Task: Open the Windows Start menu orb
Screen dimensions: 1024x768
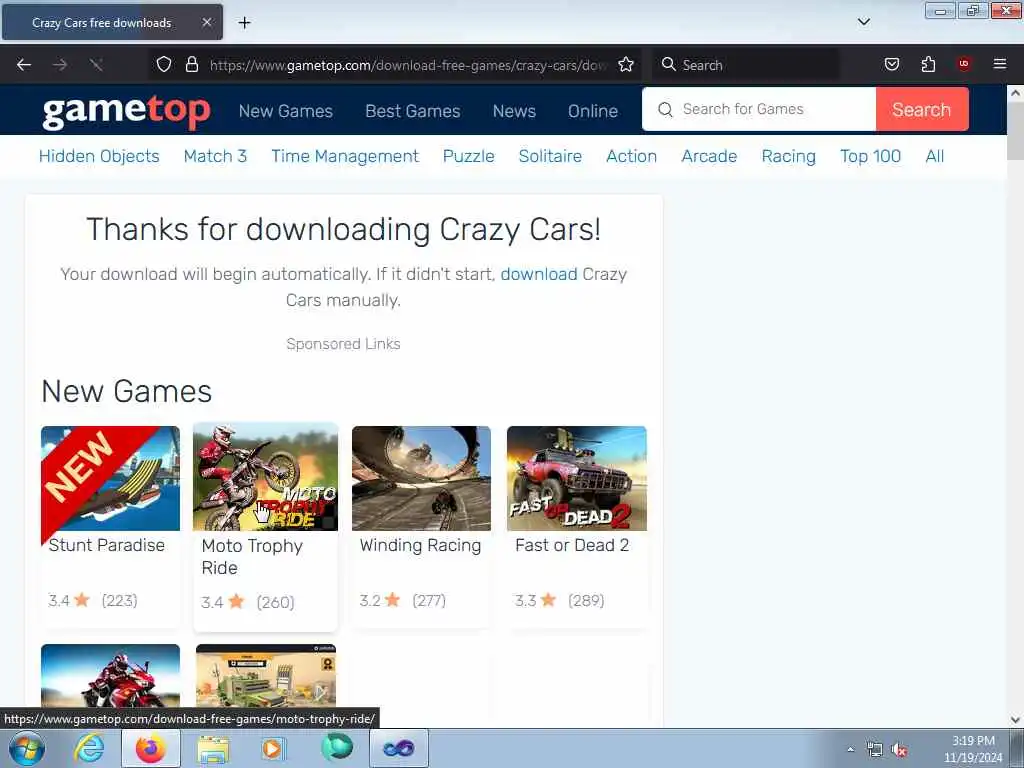Action: pyautogui.click(x=27, y=748)
